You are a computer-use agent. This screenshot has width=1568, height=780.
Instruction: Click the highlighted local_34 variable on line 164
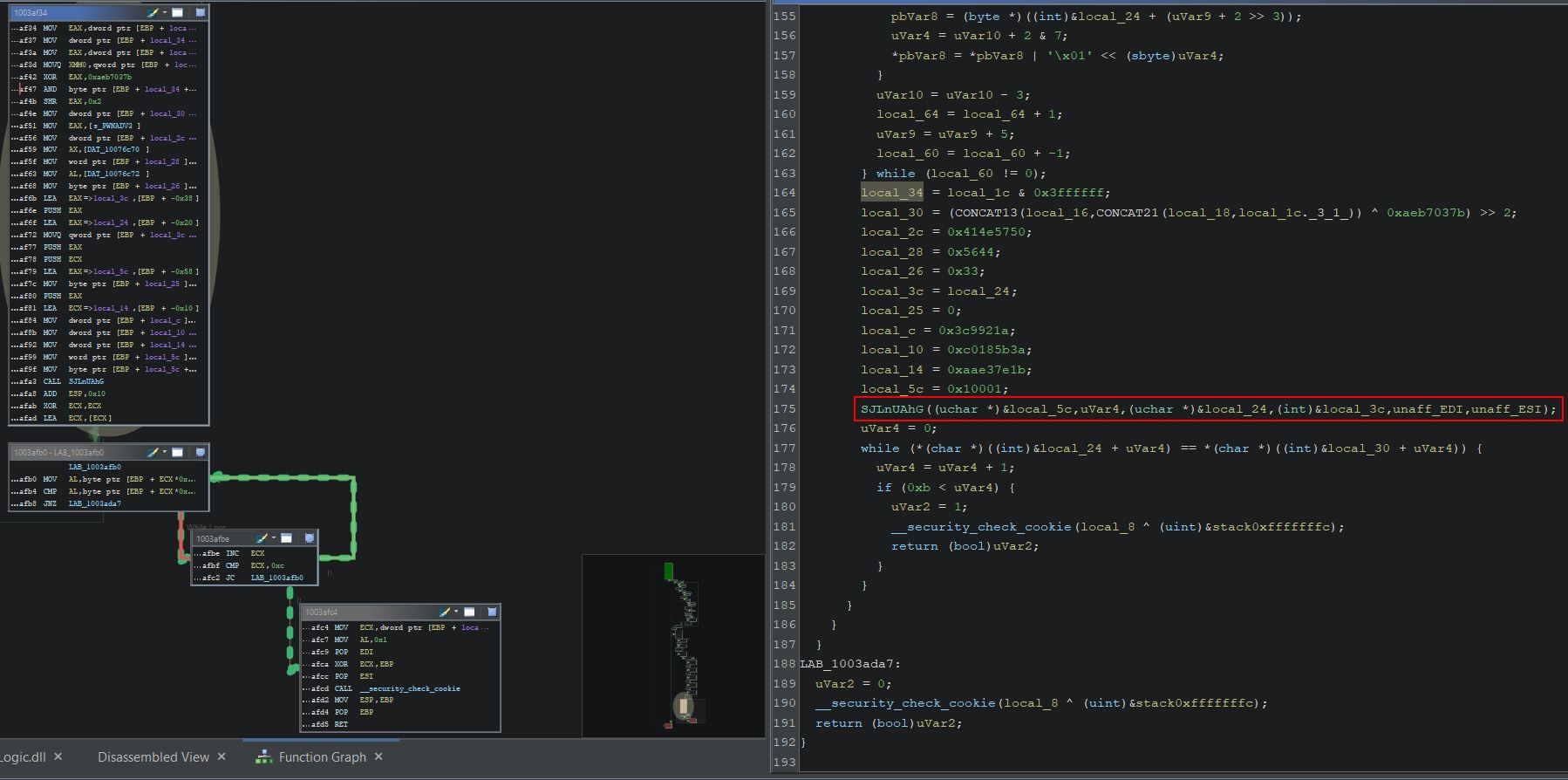pos(891,193)
